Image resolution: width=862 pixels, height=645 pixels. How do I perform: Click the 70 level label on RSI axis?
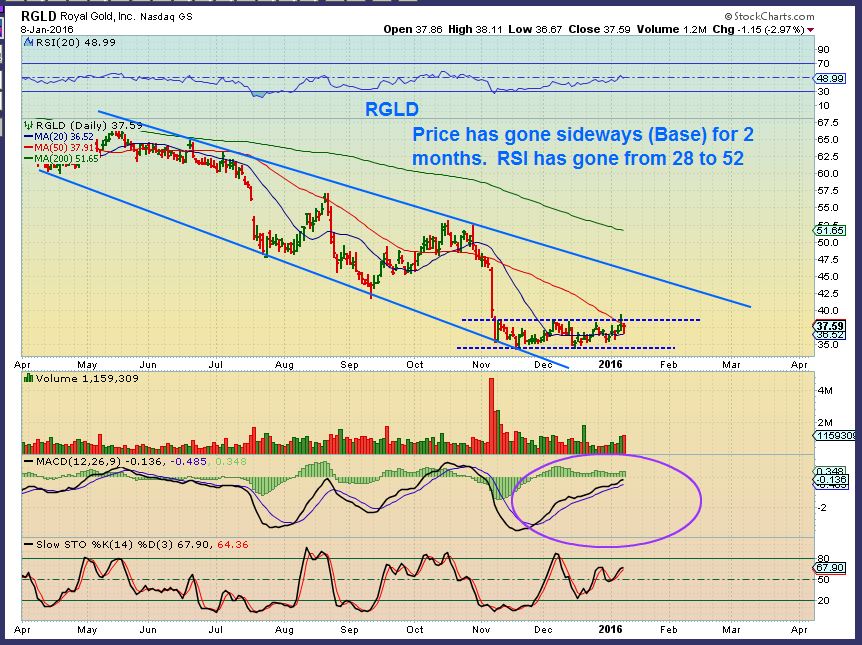point(823,64)
